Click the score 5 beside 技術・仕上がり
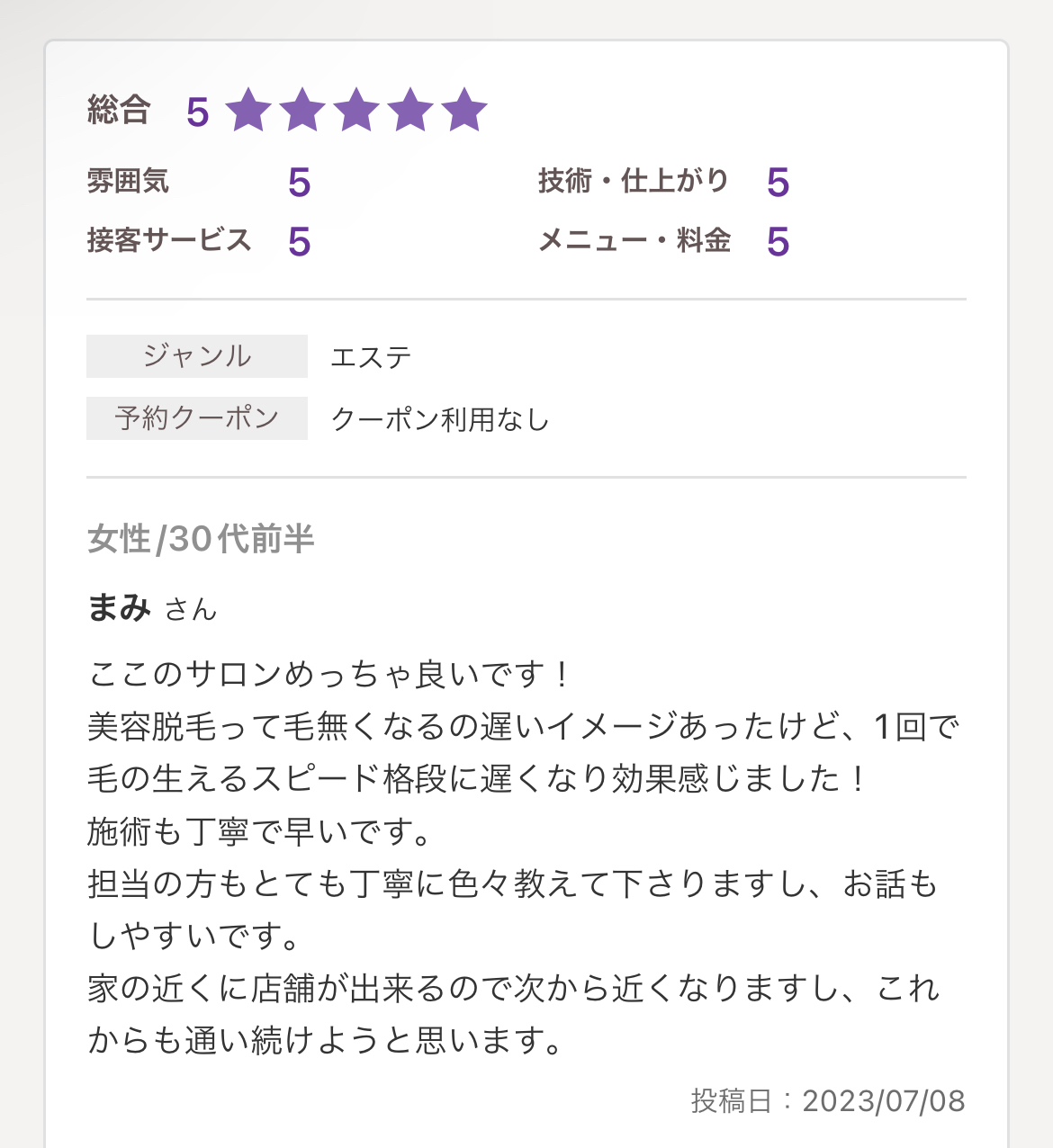The width and height of the screenshot is (1053, 1148). (778, 183)
